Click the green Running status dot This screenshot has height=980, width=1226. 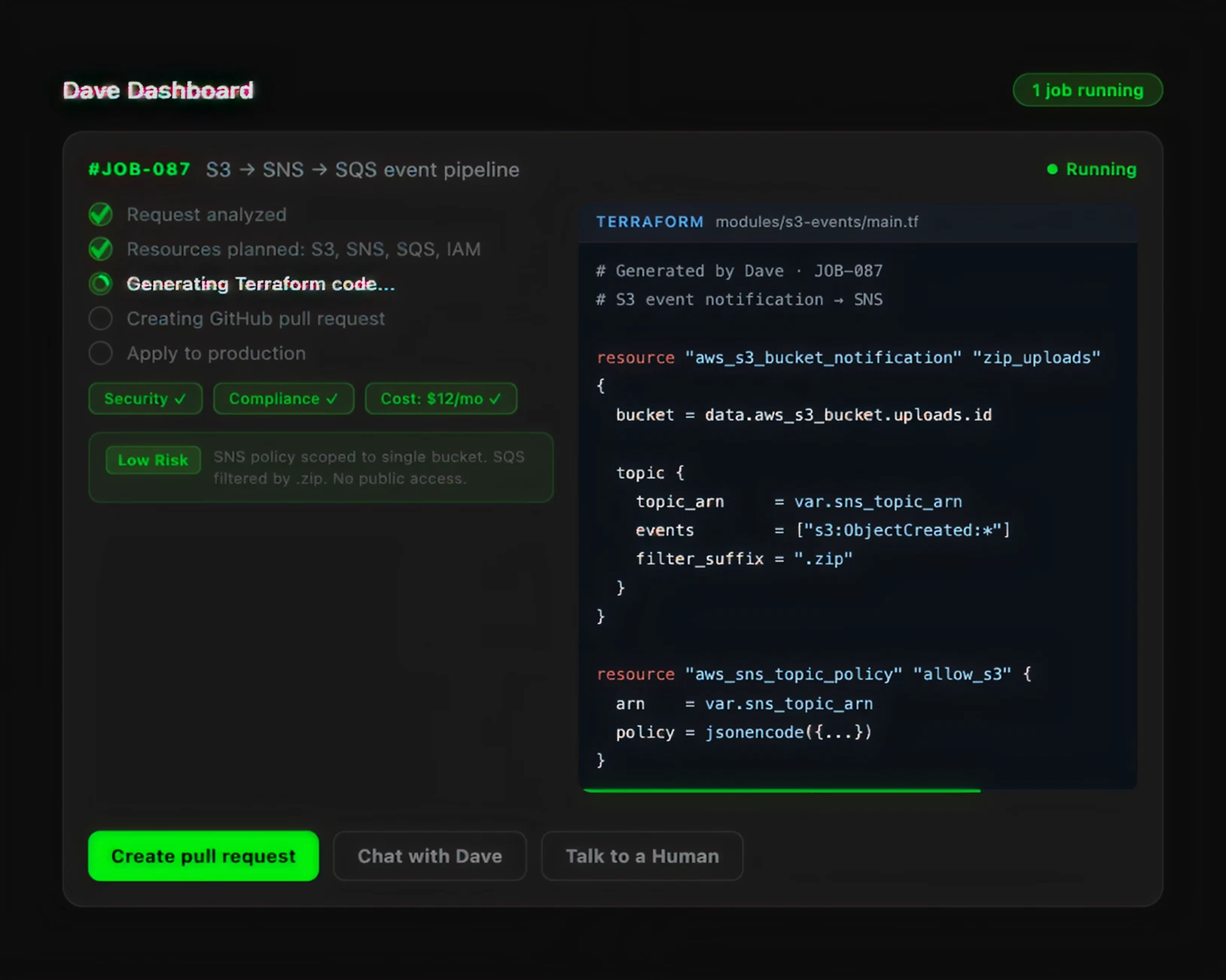click(1052, 169)
